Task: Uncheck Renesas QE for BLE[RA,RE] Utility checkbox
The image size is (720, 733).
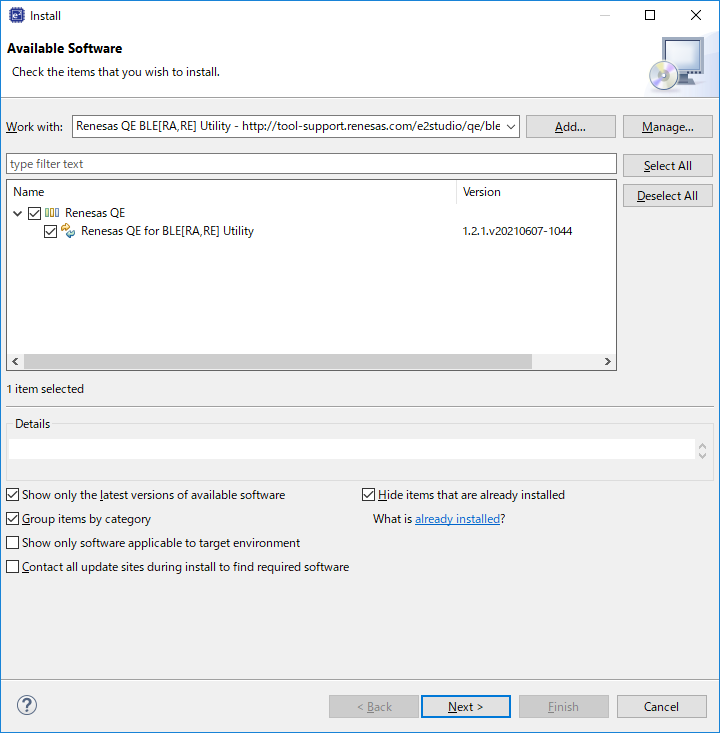Action: pos(51,231)
